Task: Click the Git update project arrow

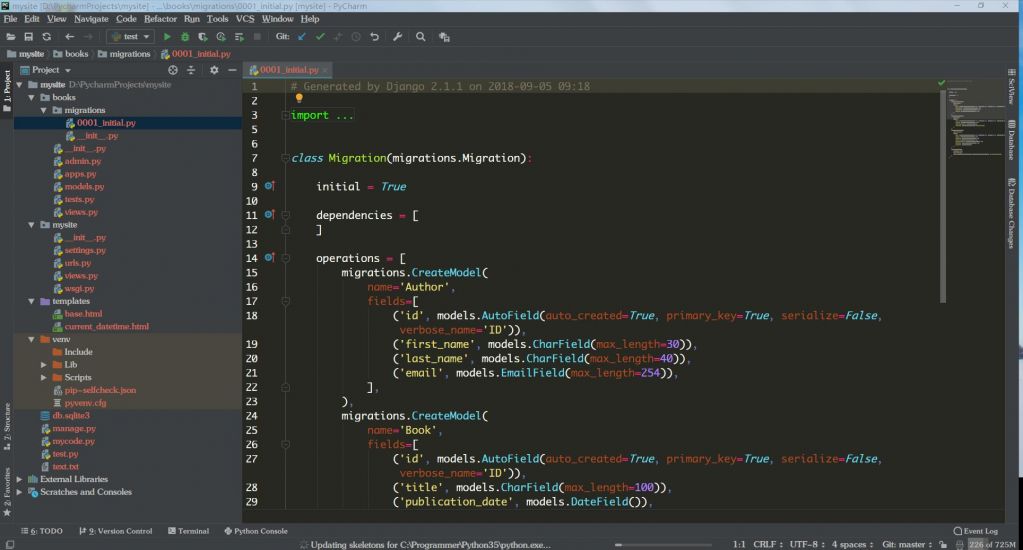Action: pyautogui.click(x=302, y=37)
